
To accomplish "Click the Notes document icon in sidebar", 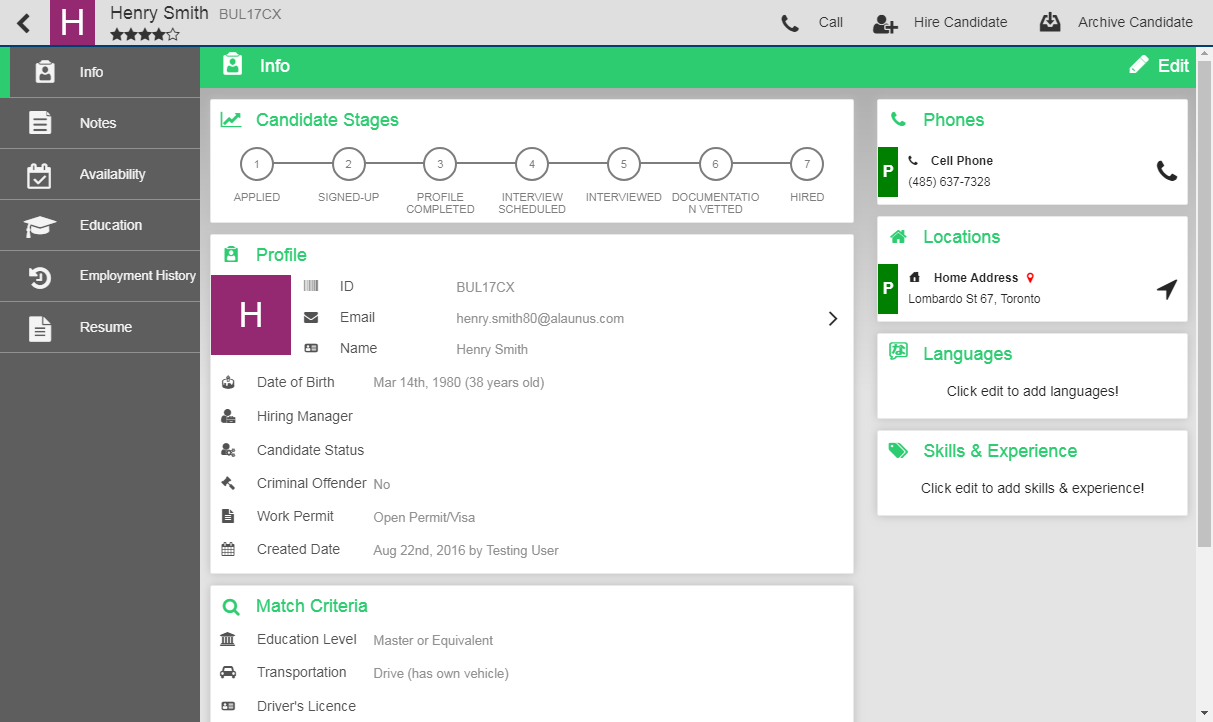I will [x=40, y=123].
